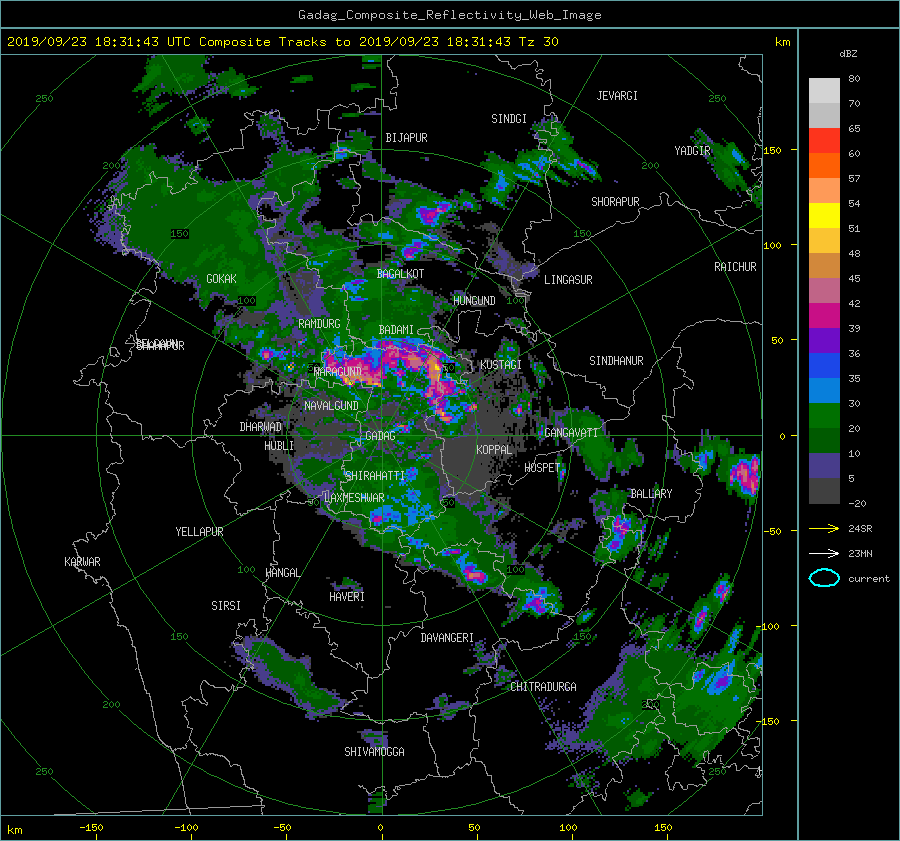Click the SINDHANUR city label
Screen dimensions: 900x841
(x=616, y=361)
